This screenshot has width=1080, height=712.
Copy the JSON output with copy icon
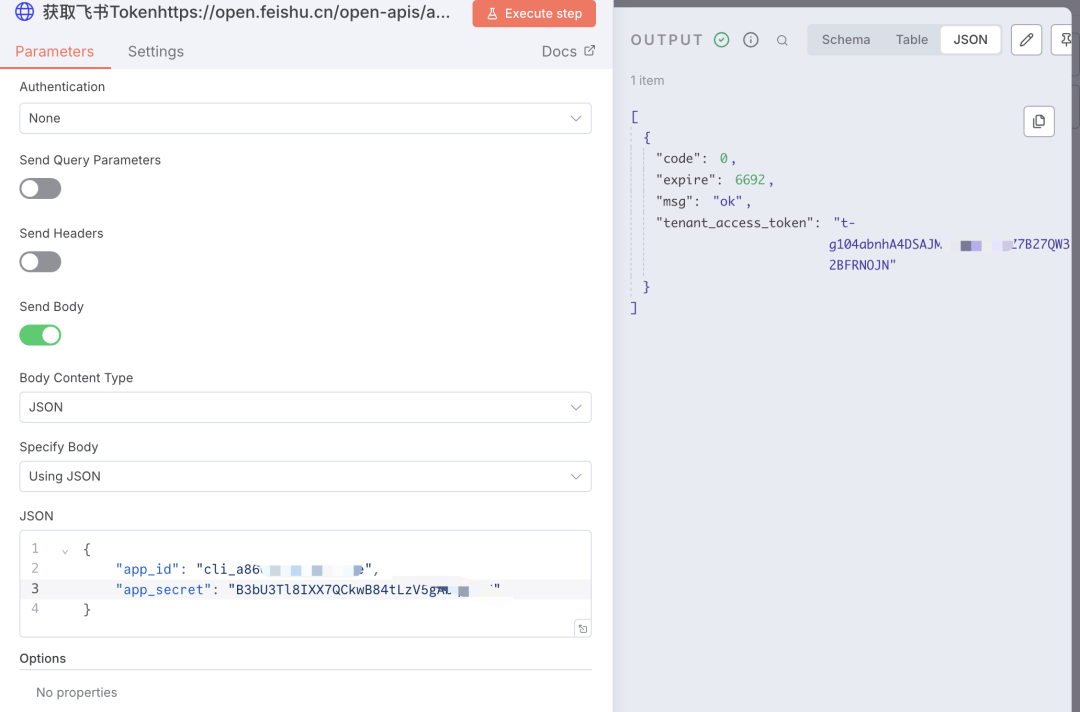tap(1039, 121)
